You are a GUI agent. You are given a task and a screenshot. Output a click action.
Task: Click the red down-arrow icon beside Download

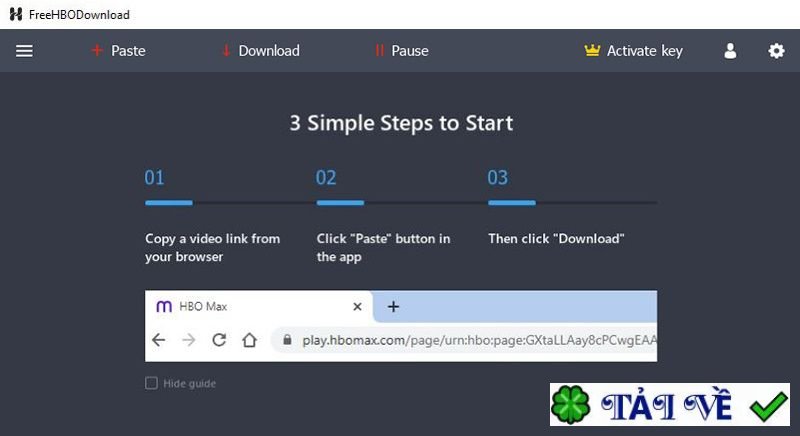(226, 50)
